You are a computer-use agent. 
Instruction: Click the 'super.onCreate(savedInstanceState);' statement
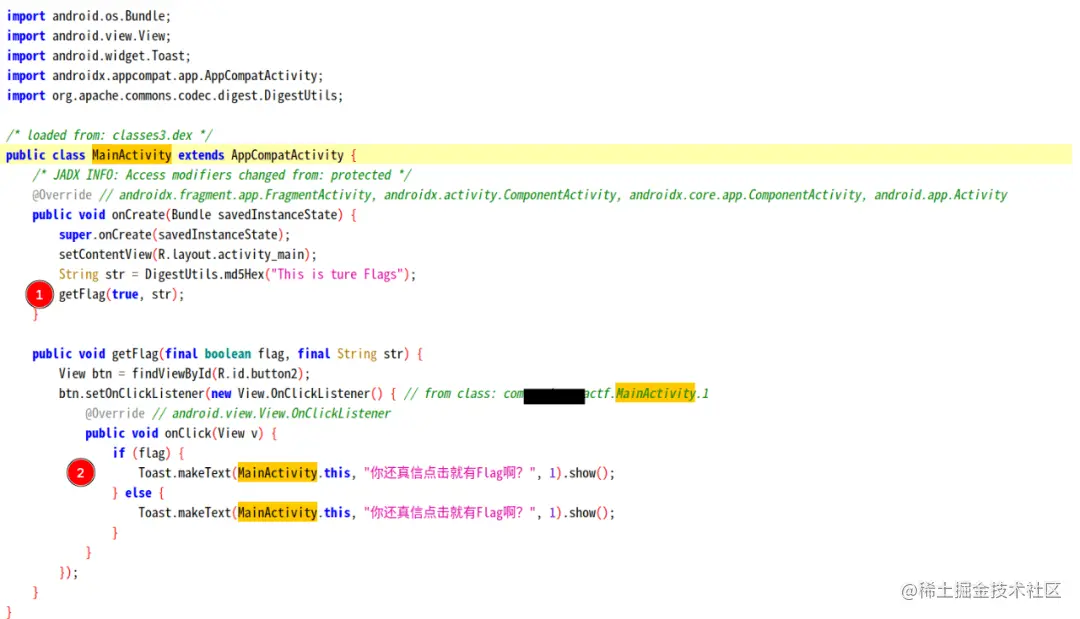174,235
